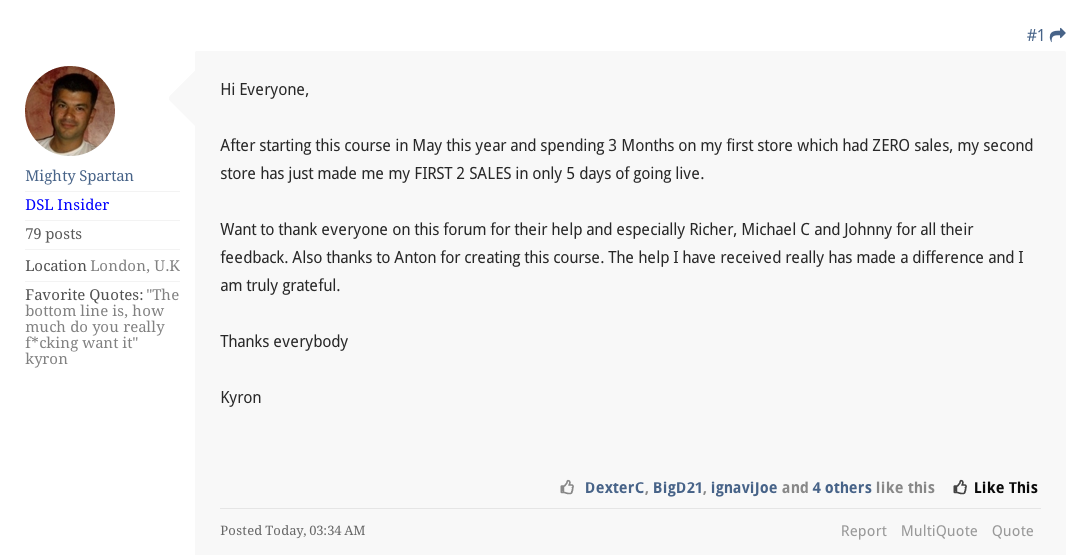Viewport: 1087px width, 555px height.
Task: Click the Location London, U.K field
Action: click(x=103, y=266)
